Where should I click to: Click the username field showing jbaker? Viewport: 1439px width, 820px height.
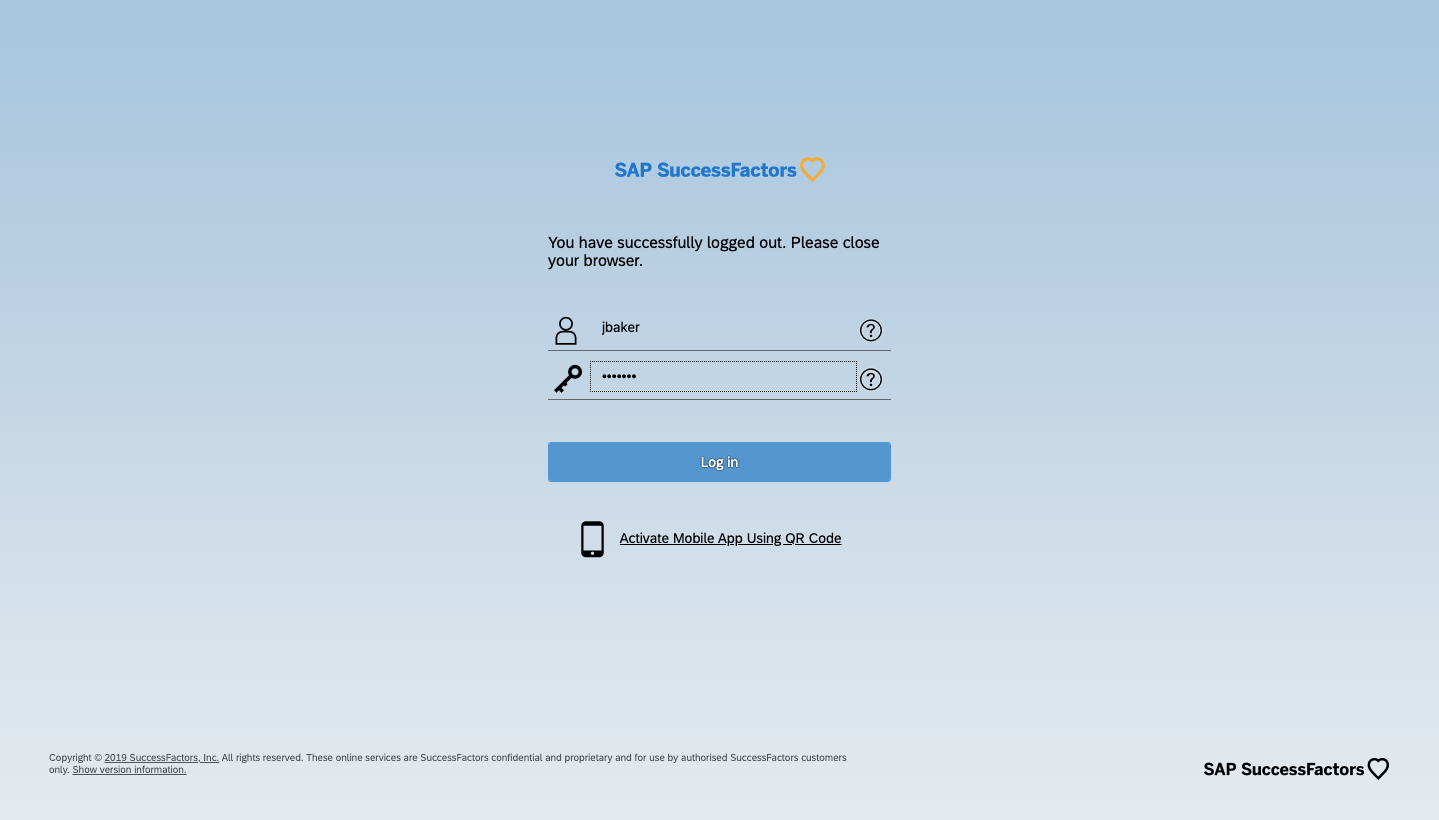(x=720, y=327)
